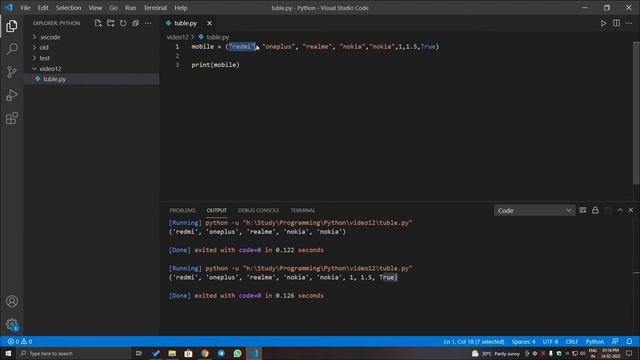This screenshot has height=360, width=640.
Task: Clear the output panel
Action: pyautogui.click(x=583, y=210)
